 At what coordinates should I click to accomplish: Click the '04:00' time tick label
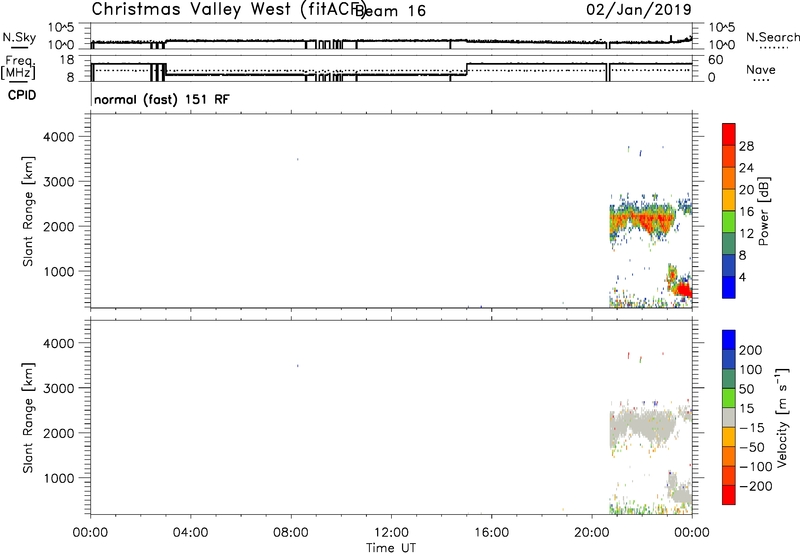(x=190, y=533)
